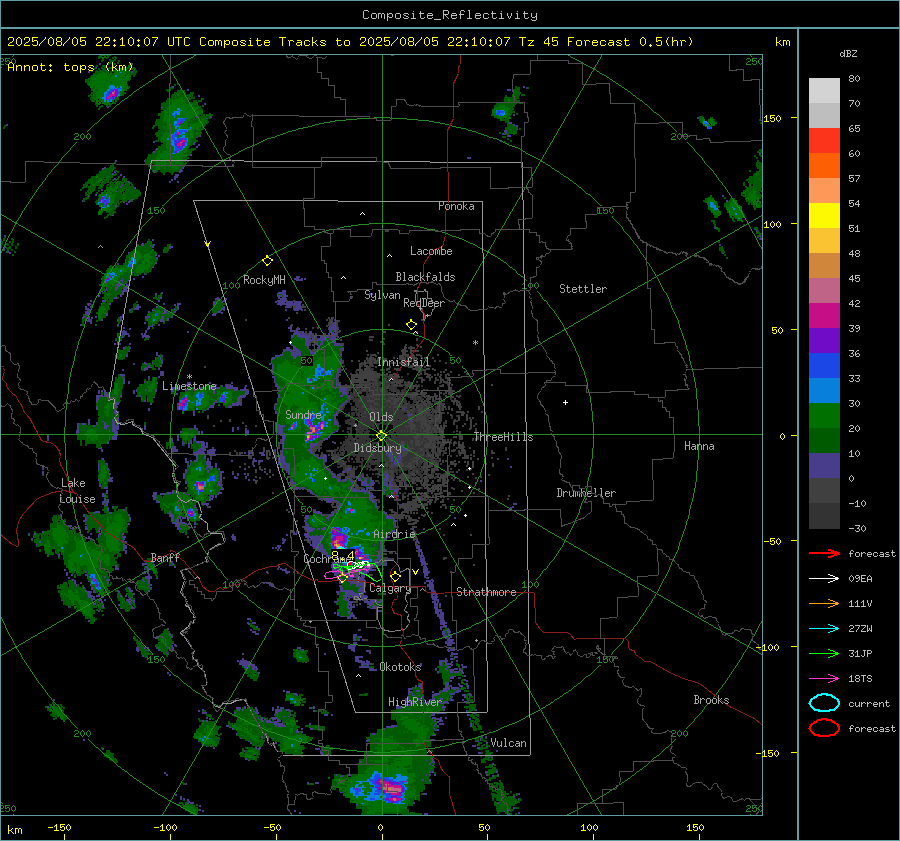Click yellow diamond marker below RedDeer
Screen dimensions: 900x841
click(411, 325)
